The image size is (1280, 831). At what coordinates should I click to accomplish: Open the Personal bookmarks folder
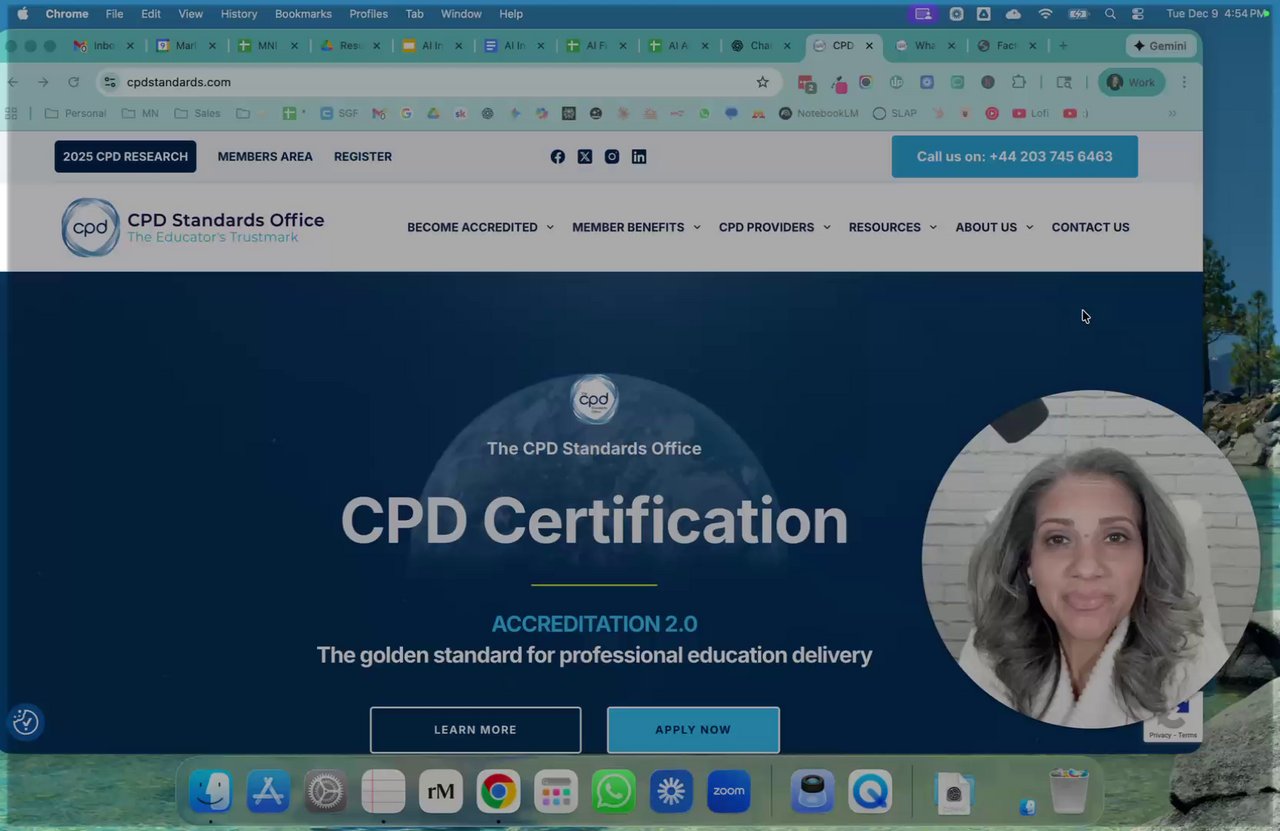click(76, 113)
